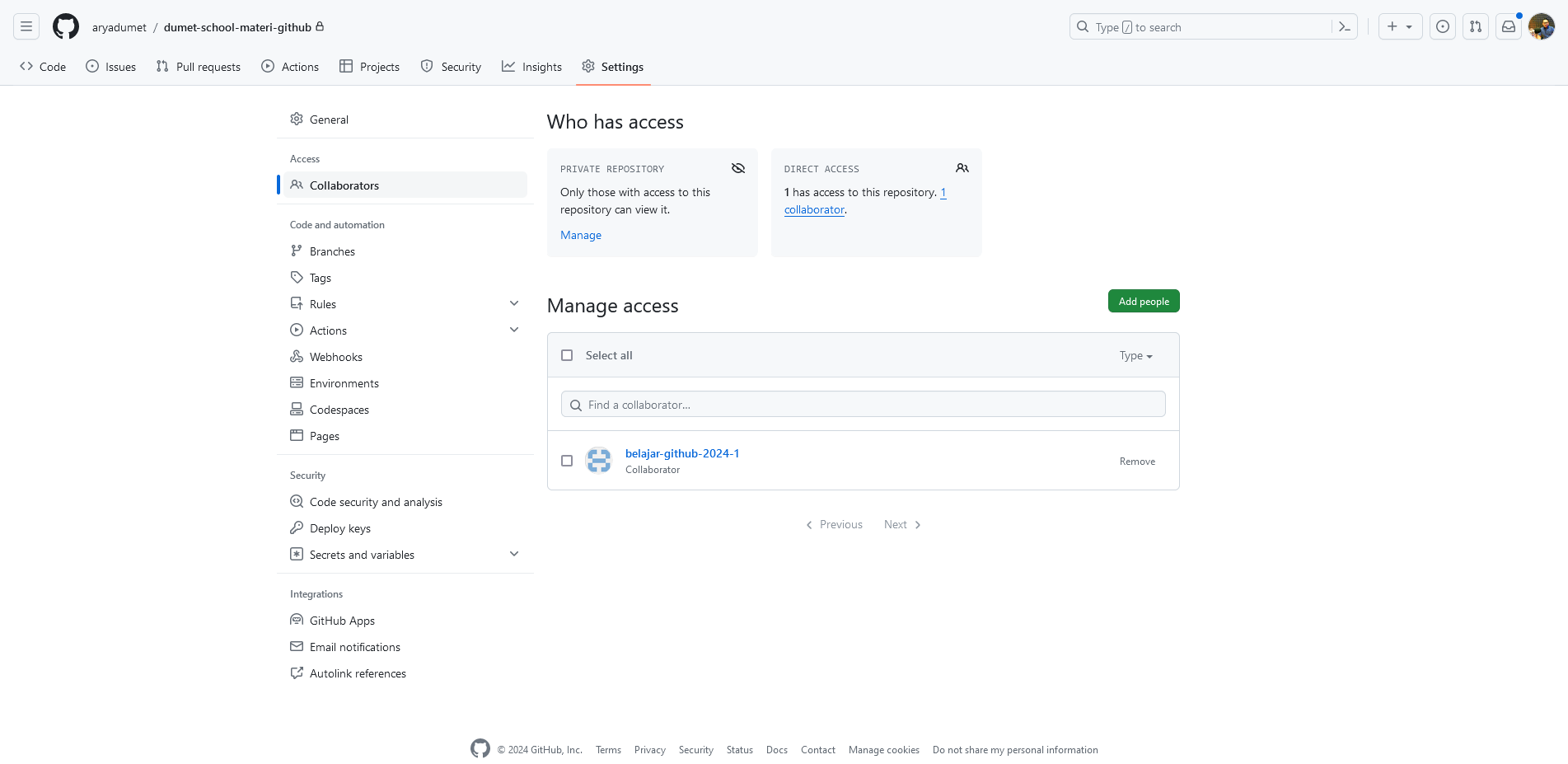
Task: Tick the Select all checkbox
Action: click(x=567, y=355)
